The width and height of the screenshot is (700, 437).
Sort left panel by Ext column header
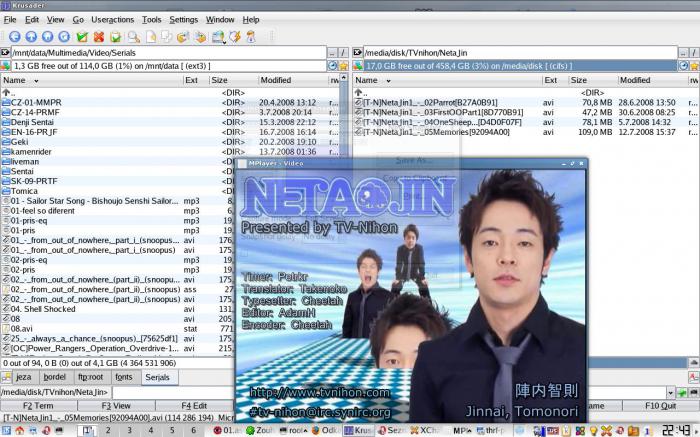coord(196,80)
